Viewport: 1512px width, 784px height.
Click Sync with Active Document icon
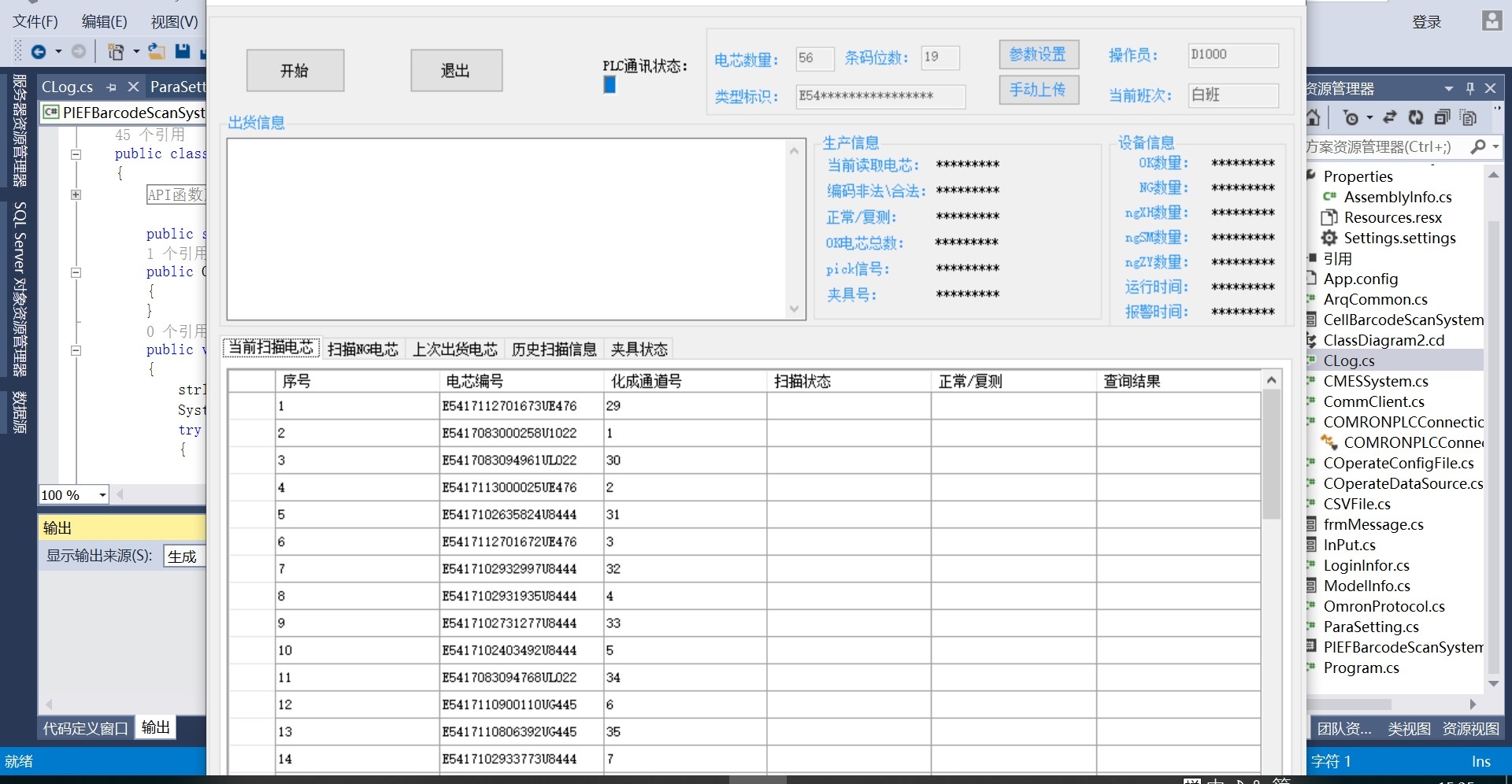click(x=1390, y=118)
